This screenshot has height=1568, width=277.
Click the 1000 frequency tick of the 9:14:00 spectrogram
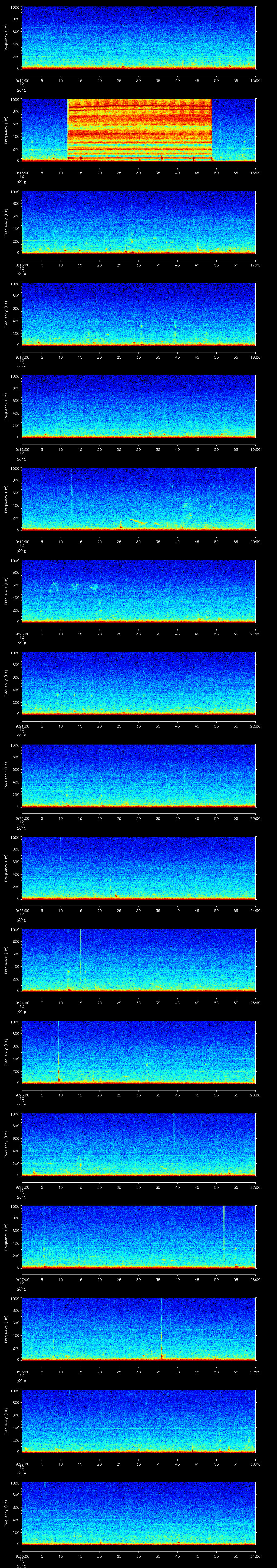tap(15, 7)
